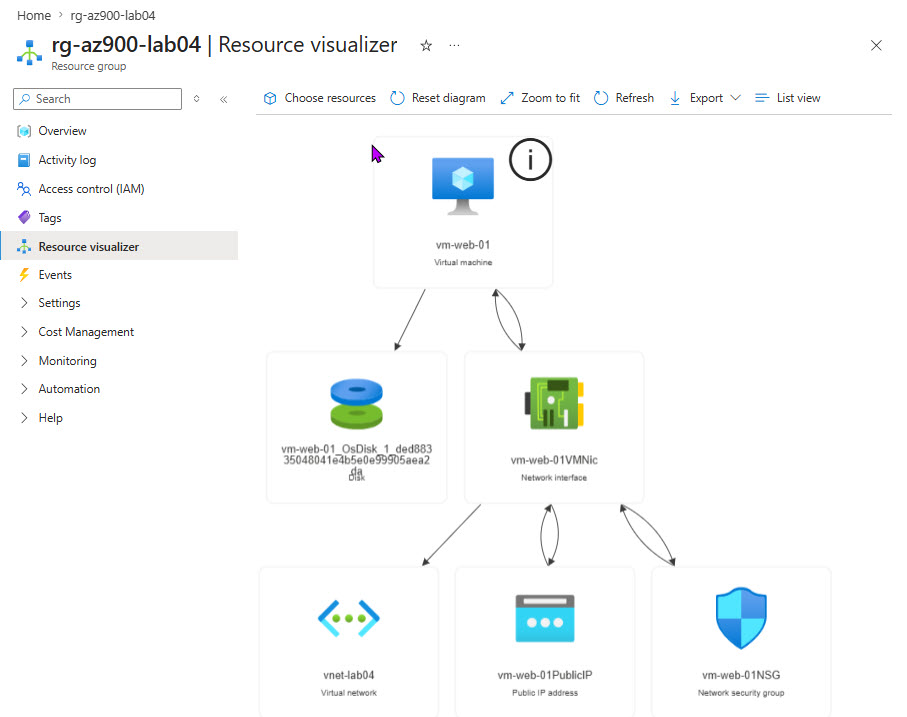Viewport: 907px width, 717px height.
Task: Click the vm-web-01 node label
Action: pyautogui.click(x=463, y=245)
